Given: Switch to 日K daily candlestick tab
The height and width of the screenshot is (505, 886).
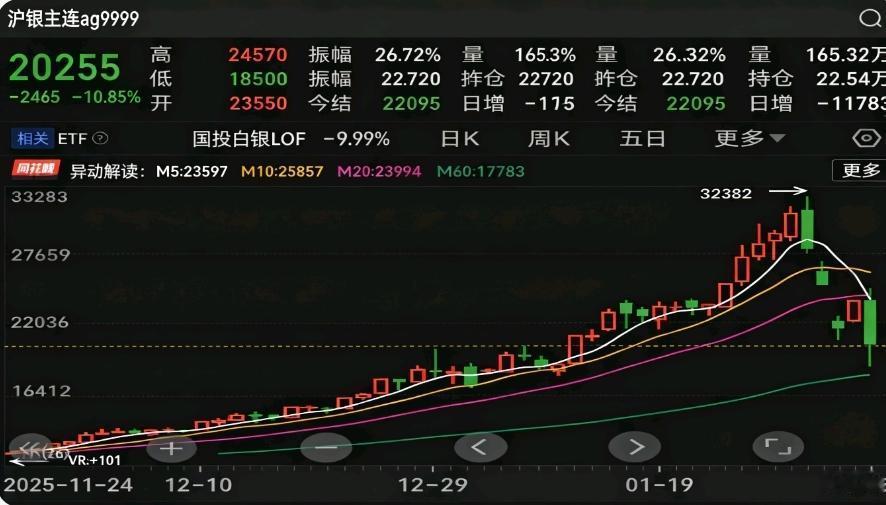Looking at the screenshot, I should tap(460, 138).
